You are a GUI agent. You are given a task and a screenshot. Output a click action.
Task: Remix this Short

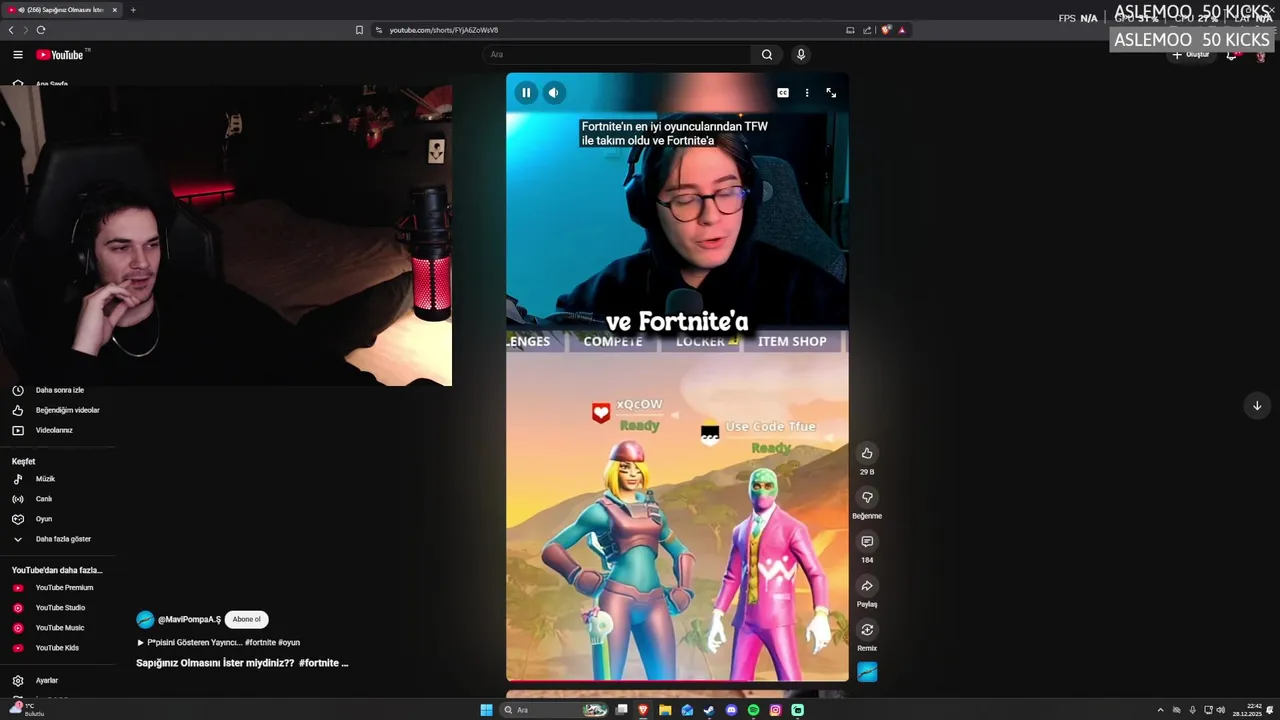pos(867,629)
